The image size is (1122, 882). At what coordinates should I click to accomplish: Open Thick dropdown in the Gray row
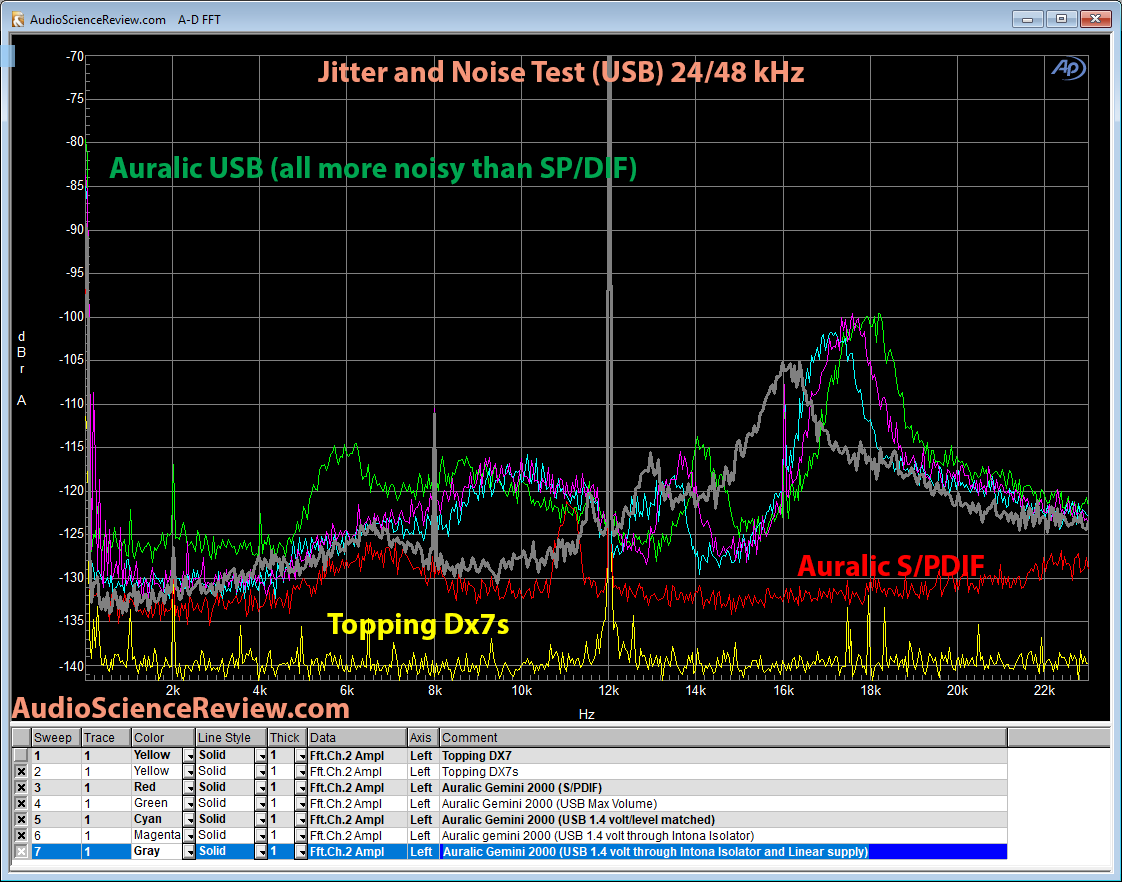coord(301,851)
